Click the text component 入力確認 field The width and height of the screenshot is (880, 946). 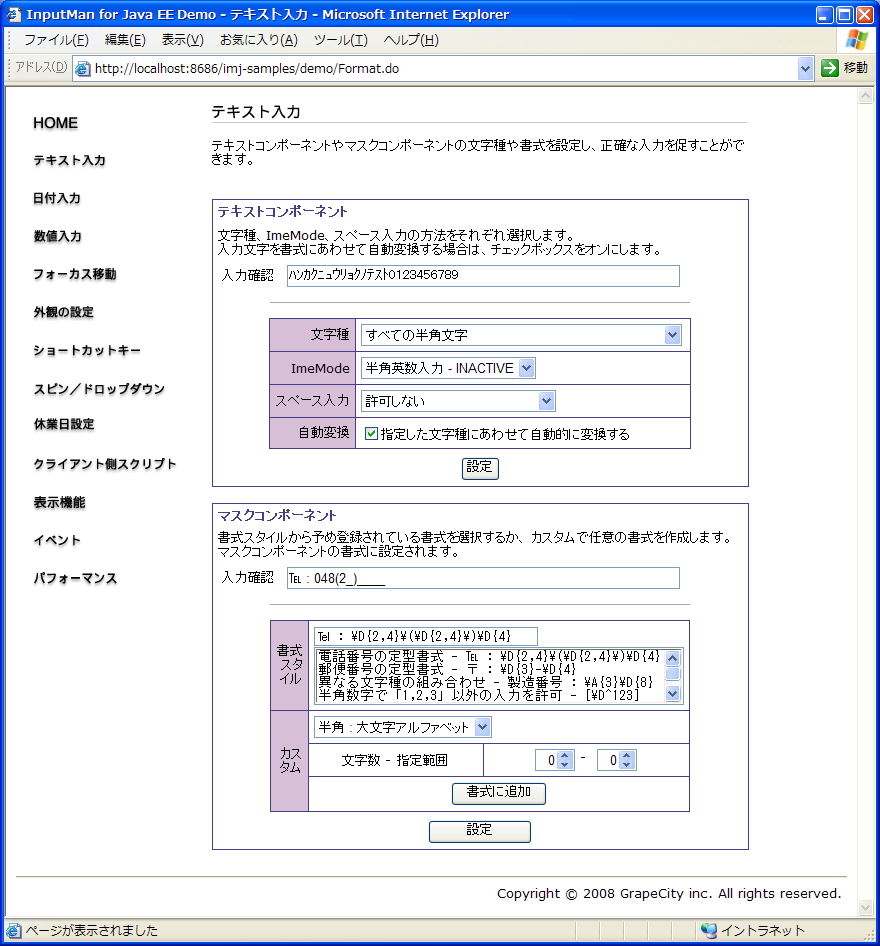coord(482,275)
